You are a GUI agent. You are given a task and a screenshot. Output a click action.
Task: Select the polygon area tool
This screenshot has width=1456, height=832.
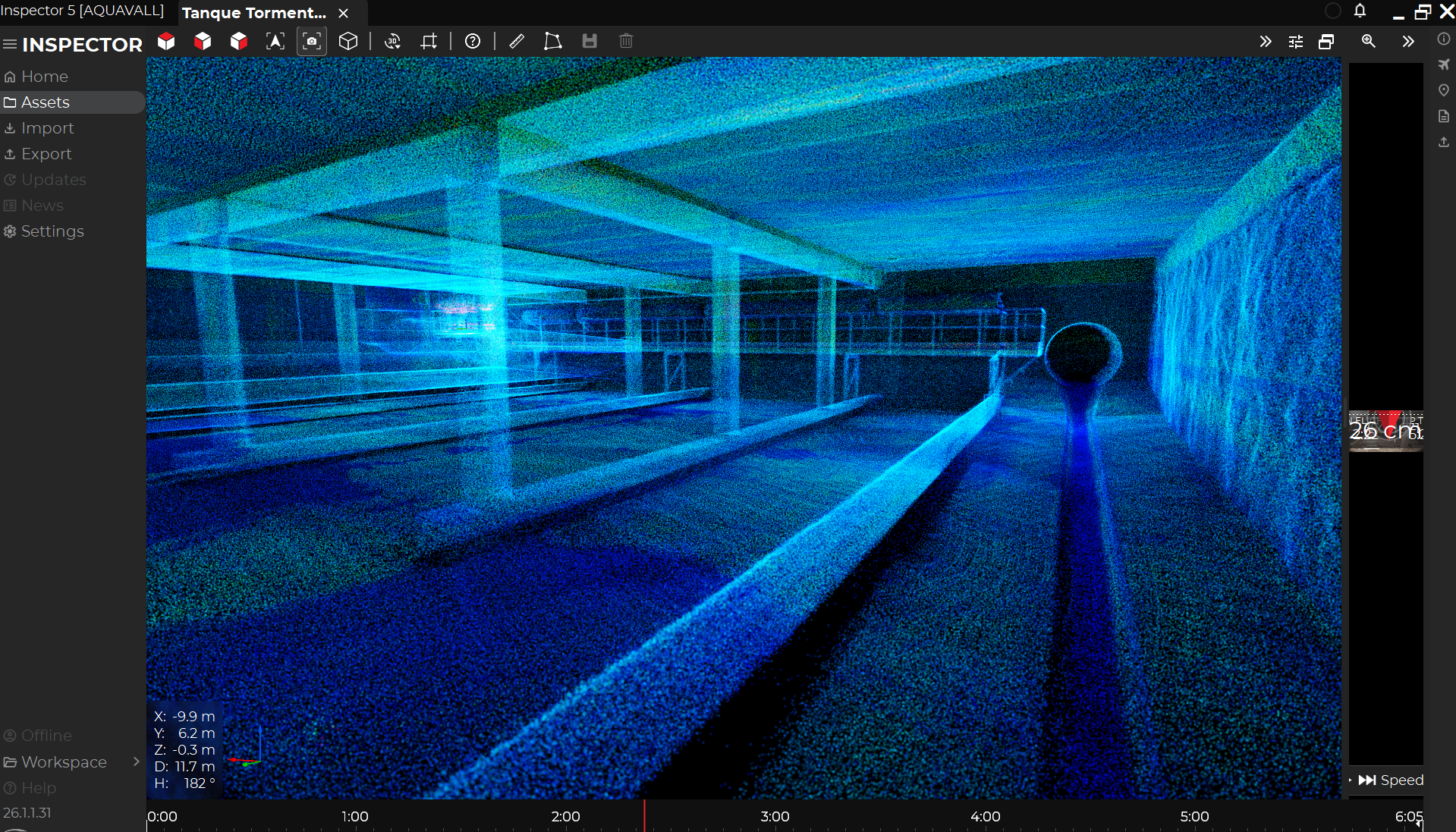point(553,41)
